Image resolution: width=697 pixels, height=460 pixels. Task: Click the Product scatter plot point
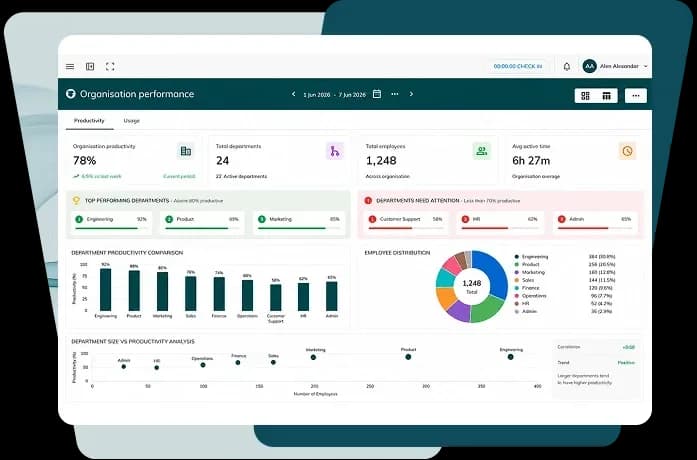point(408,357)
